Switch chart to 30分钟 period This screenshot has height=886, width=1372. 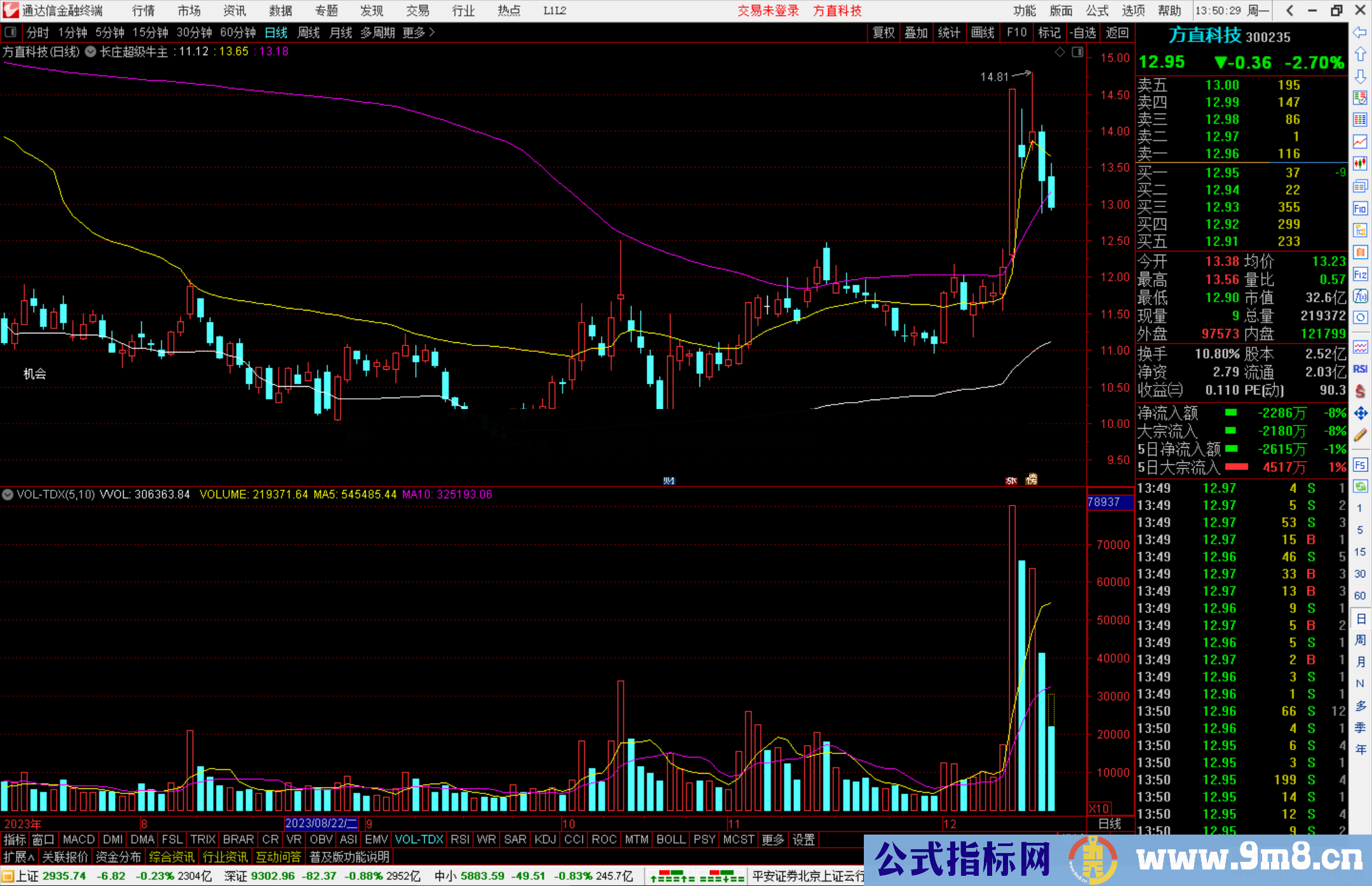point(194,32)
